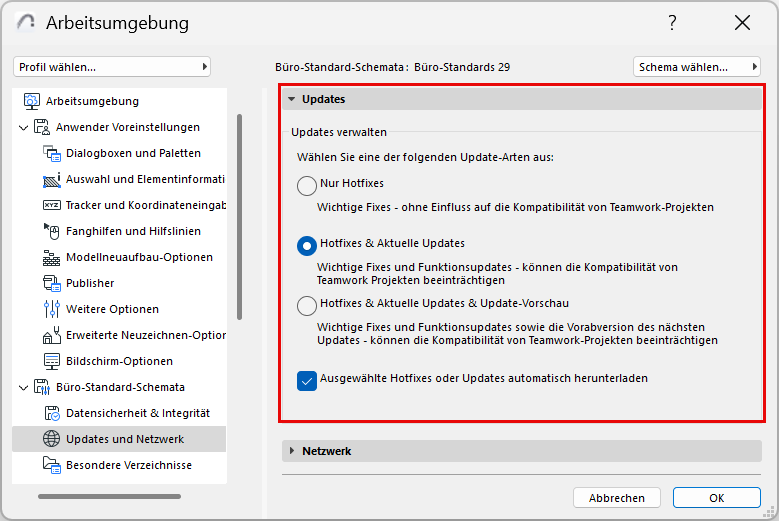Click the Bildschirm-Optionen monitor icon
The width and height of the screenshot is (779, 521).
52,361
